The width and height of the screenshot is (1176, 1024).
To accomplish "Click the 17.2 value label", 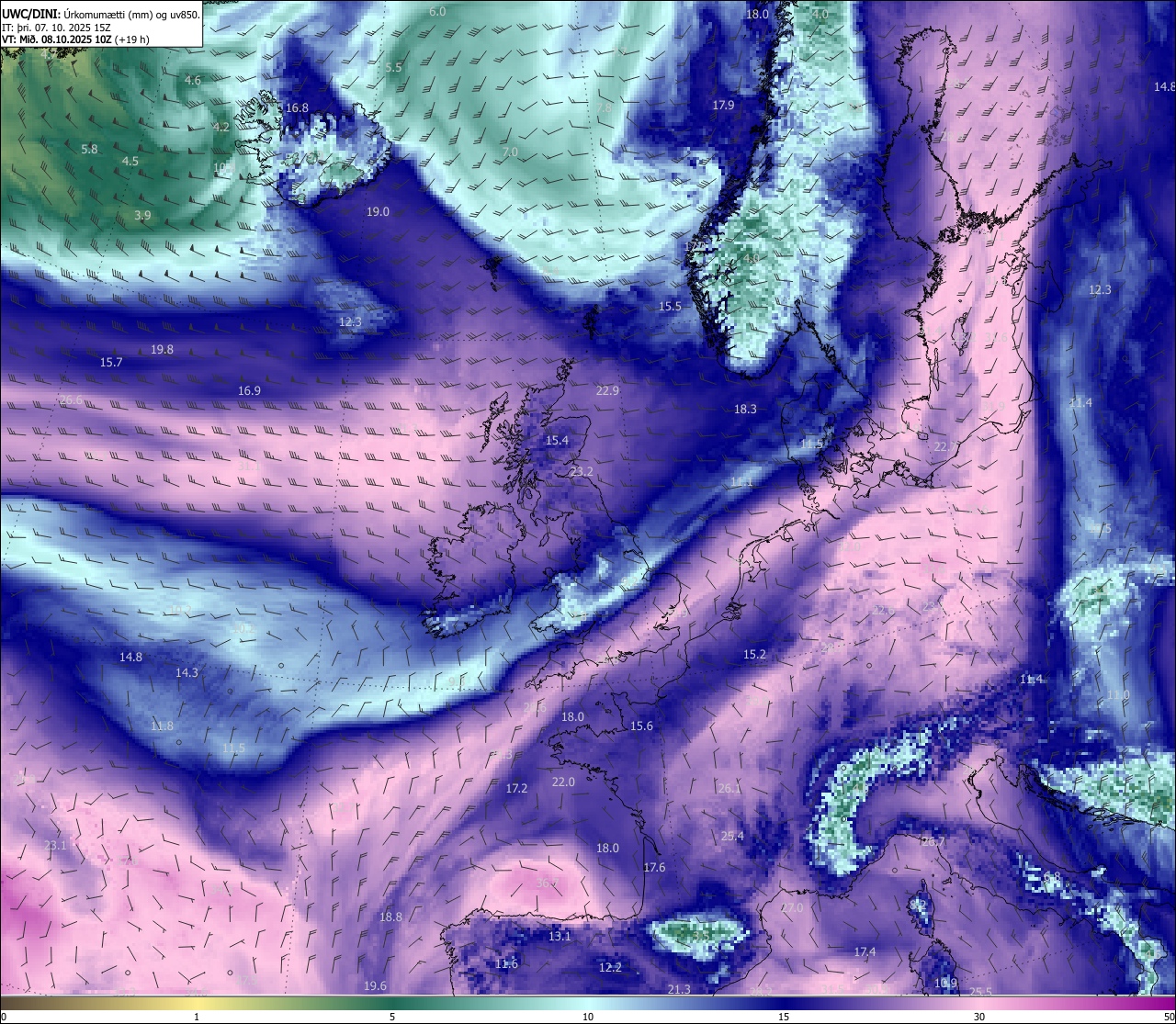I will pos(516,788).
